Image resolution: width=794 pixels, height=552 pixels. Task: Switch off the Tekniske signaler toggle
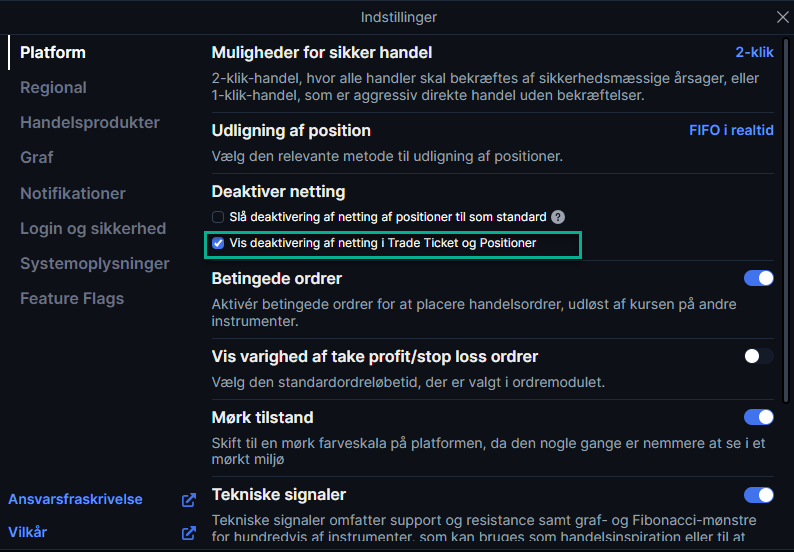[759, 495]
